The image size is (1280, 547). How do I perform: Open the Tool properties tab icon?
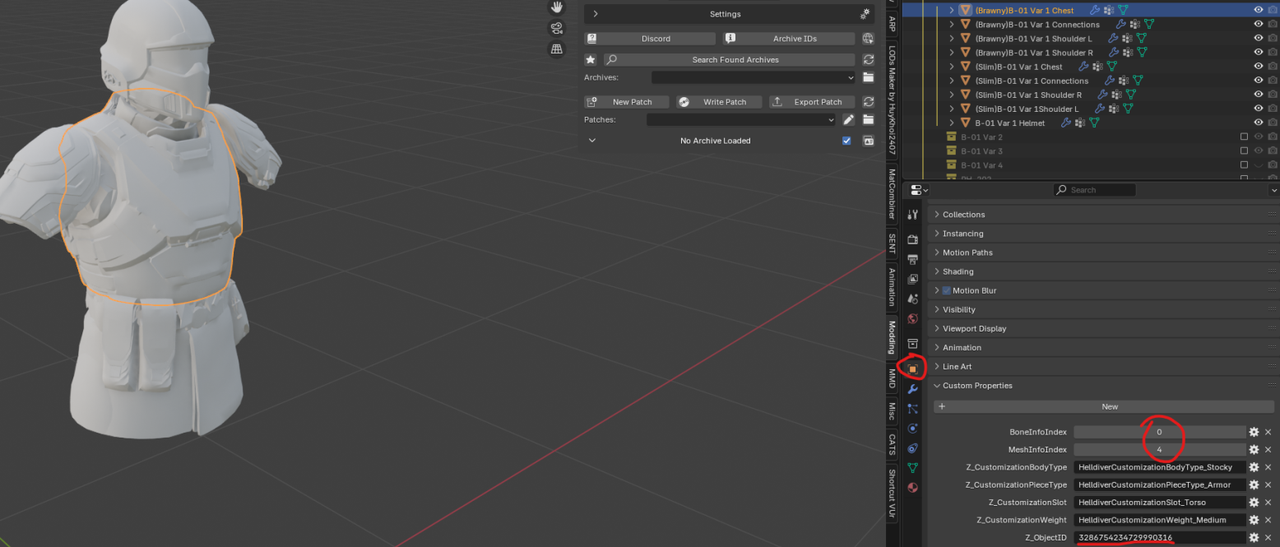[x=912, y=215]
